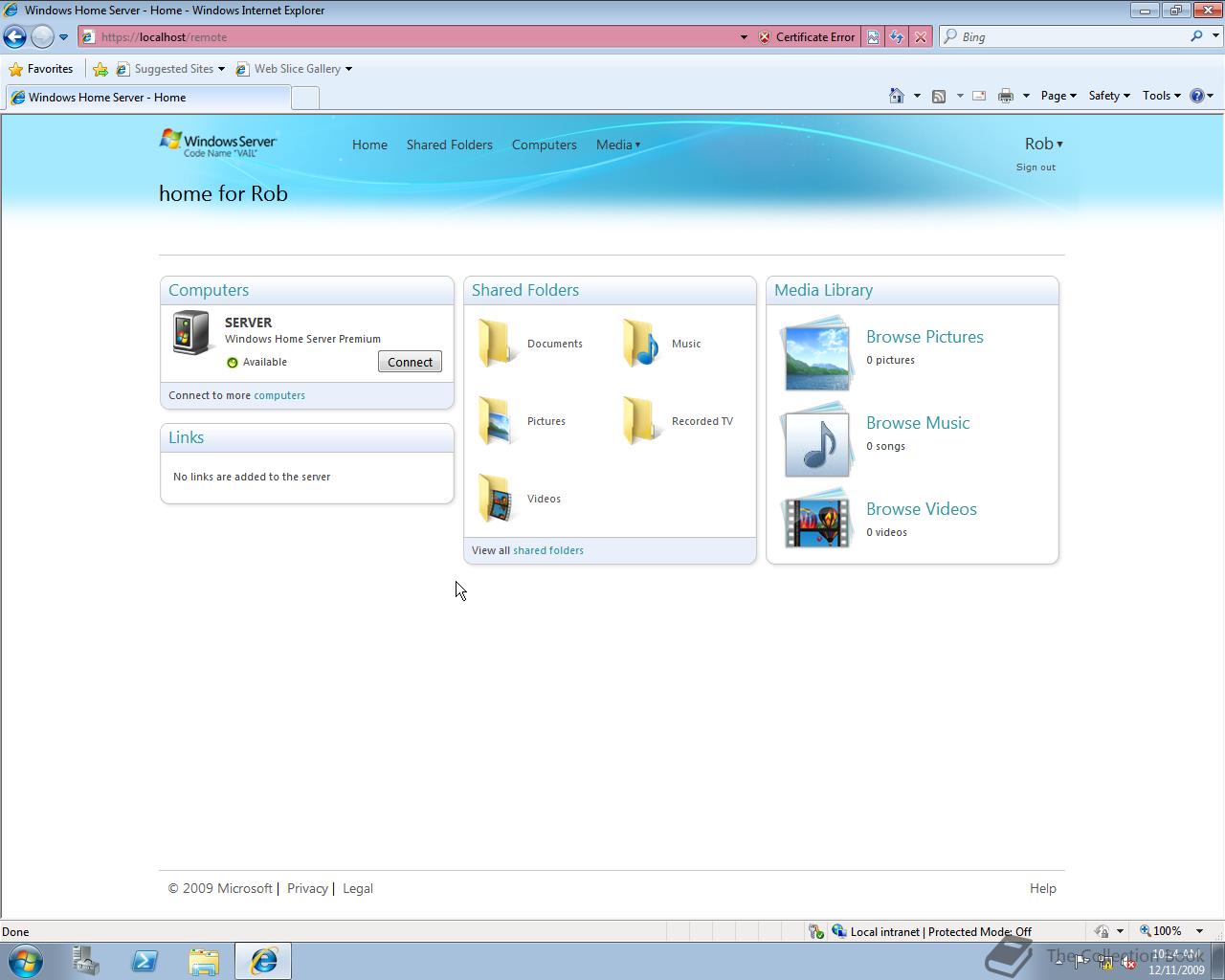Click the Connect button for SERVER
Screen dimensions: 1225x980
(410, 362)
